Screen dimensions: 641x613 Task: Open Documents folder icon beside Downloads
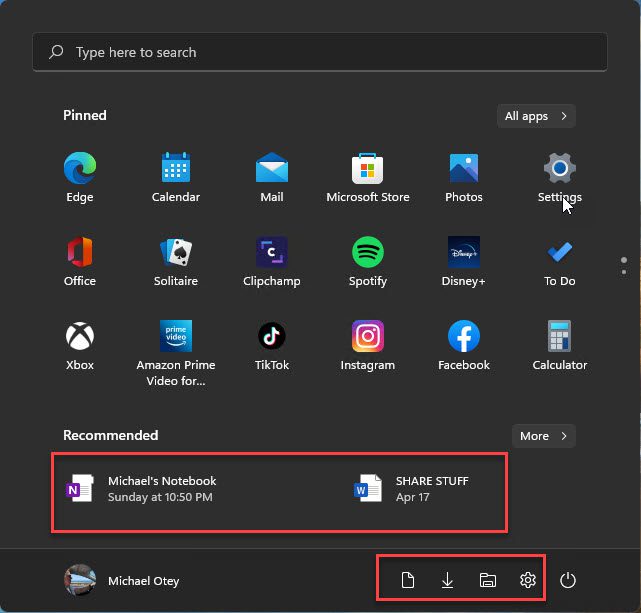tap(408, 580)
